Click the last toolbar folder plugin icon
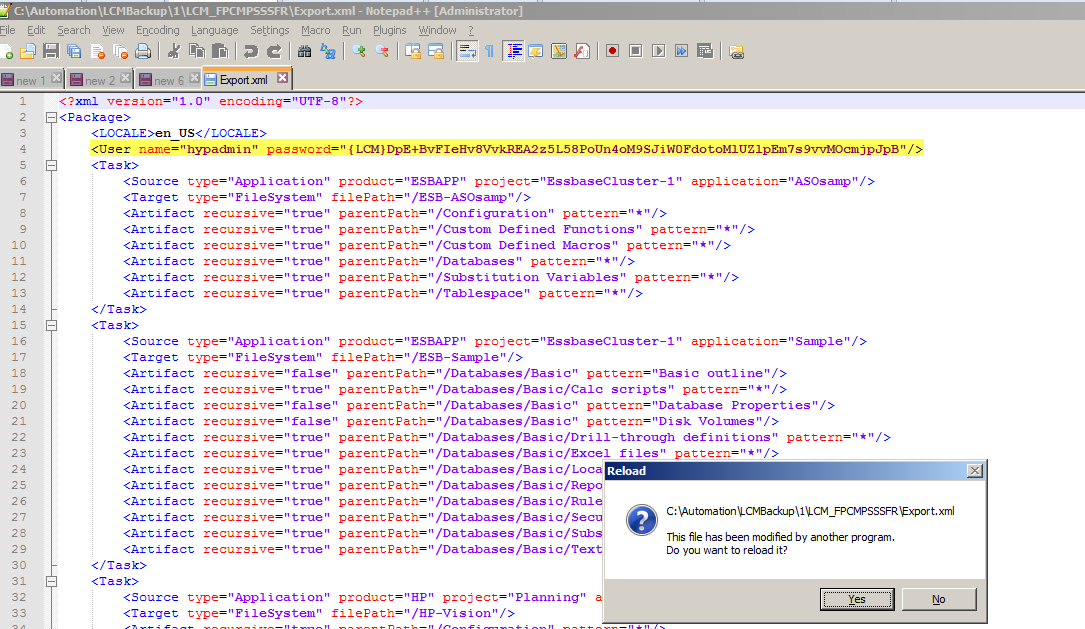 [x=736, y=52]
